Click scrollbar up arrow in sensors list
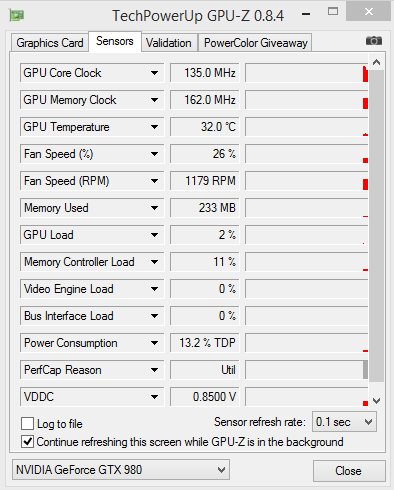 (376, 62)
